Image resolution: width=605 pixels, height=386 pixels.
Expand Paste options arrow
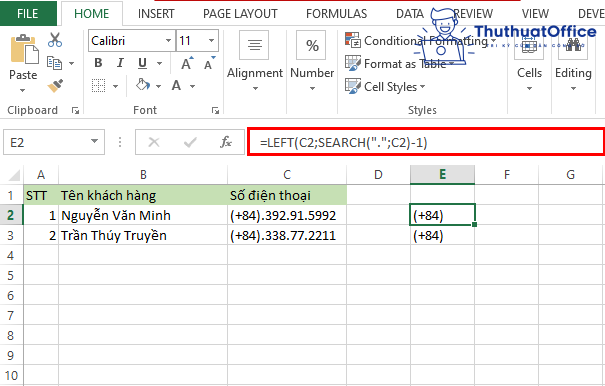tap(22, 90)
